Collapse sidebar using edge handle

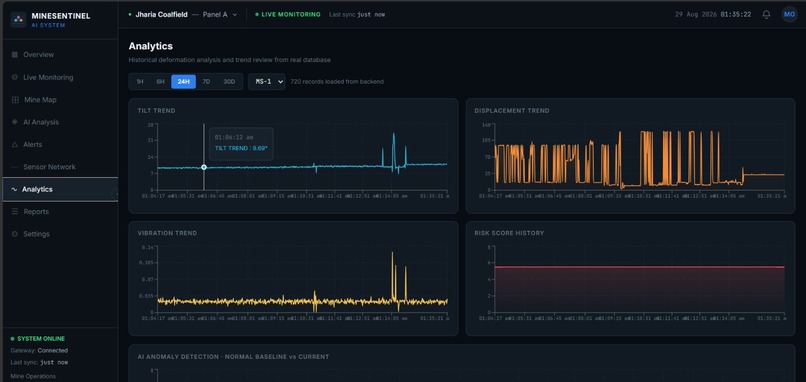click(116, 194)
